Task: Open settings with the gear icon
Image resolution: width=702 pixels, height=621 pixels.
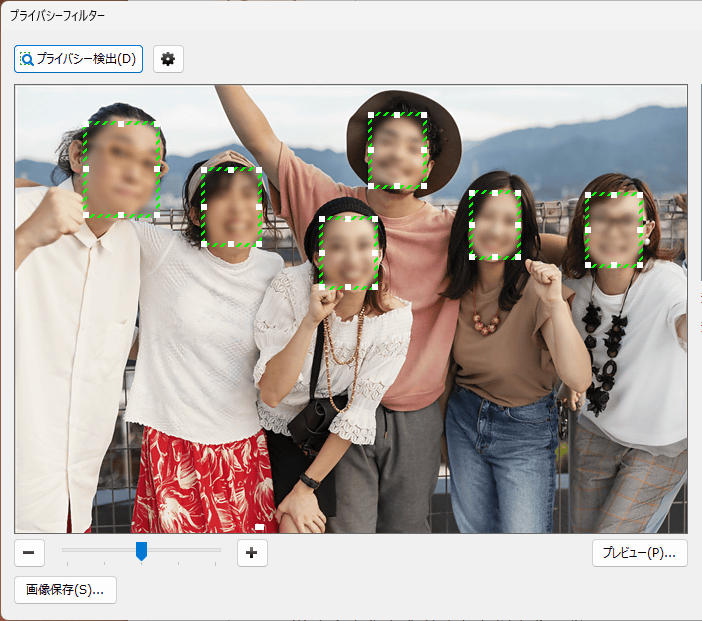Action: 168,59
